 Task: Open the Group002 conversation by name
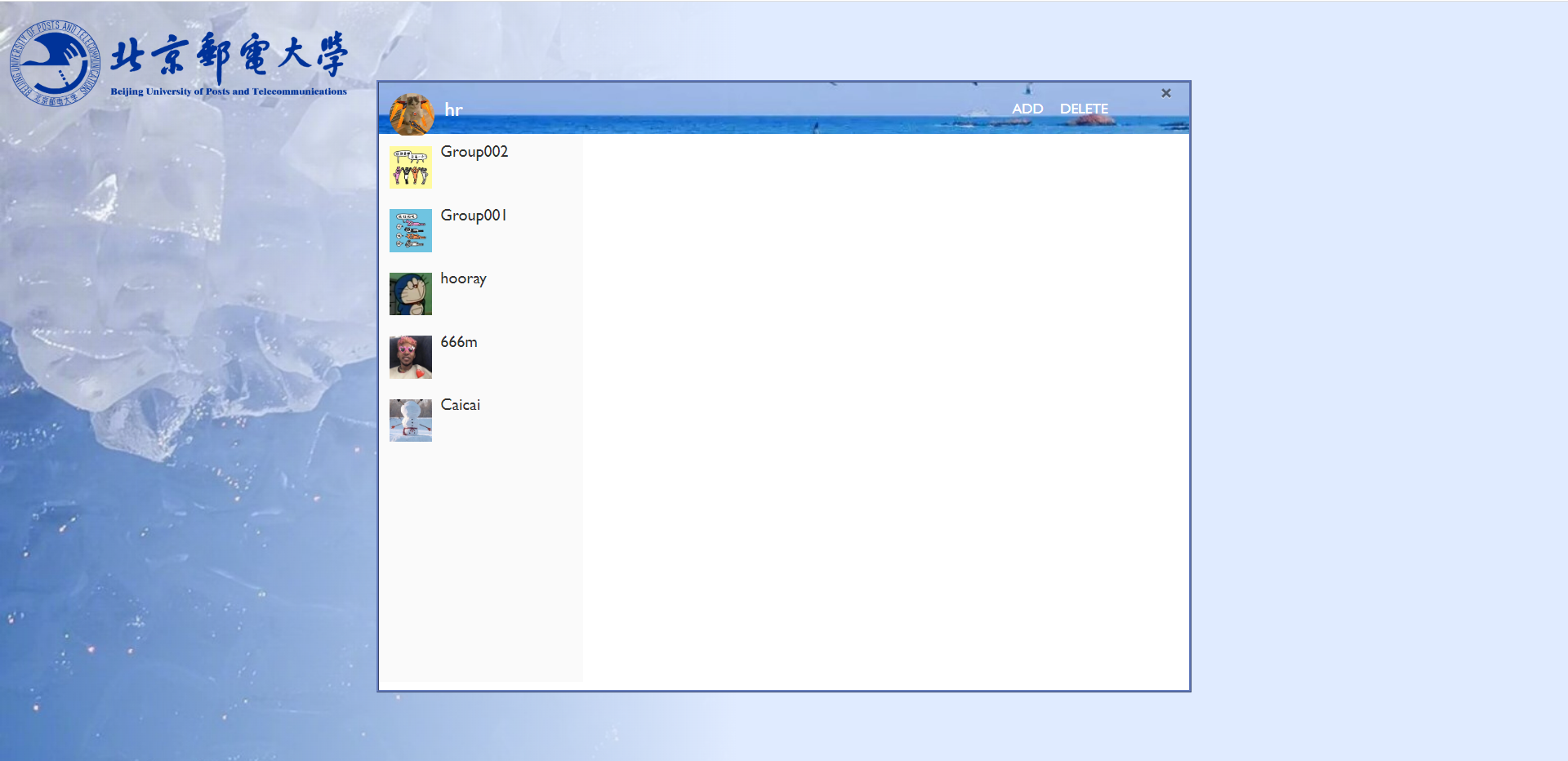pyautogui.click(x=474, y=152)
